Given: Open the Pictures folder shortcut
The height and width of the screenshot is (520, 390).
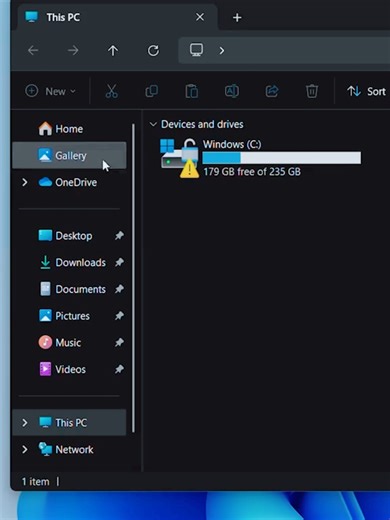Looking at the screenshot, I should 69,316.
